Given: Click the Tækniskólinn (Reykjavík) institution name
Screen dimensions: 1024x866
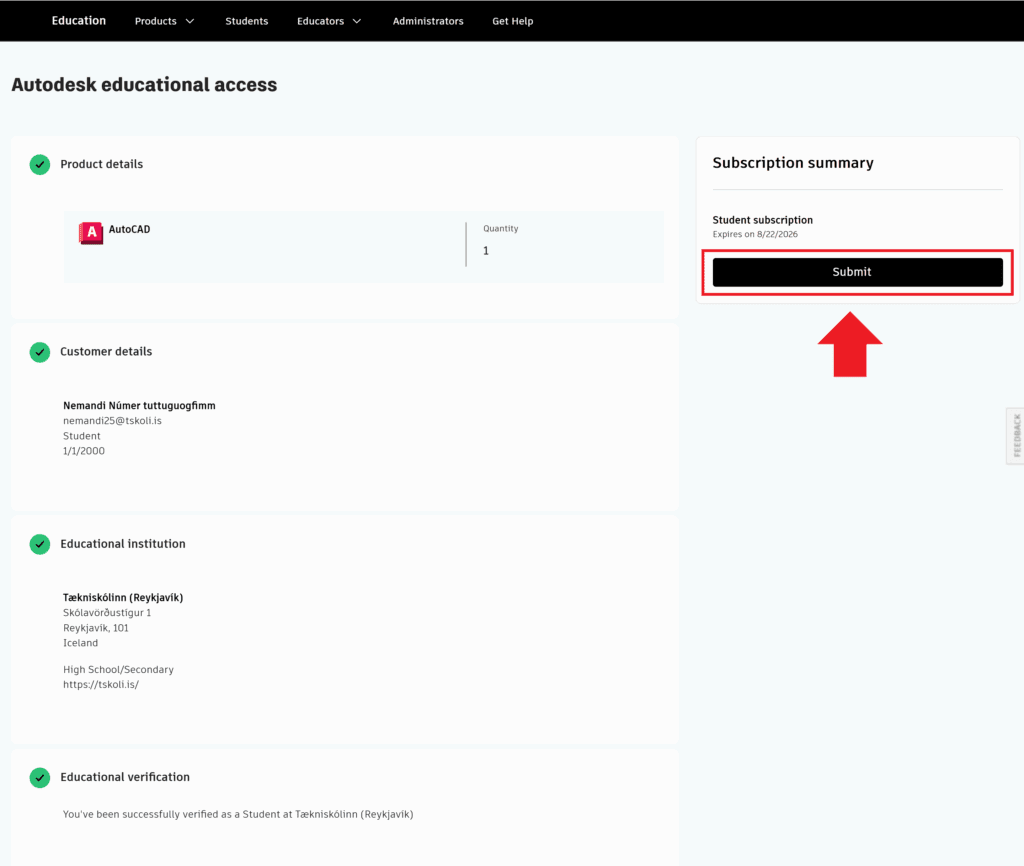Looking at the screenshot, I should (x=123, y=597).
